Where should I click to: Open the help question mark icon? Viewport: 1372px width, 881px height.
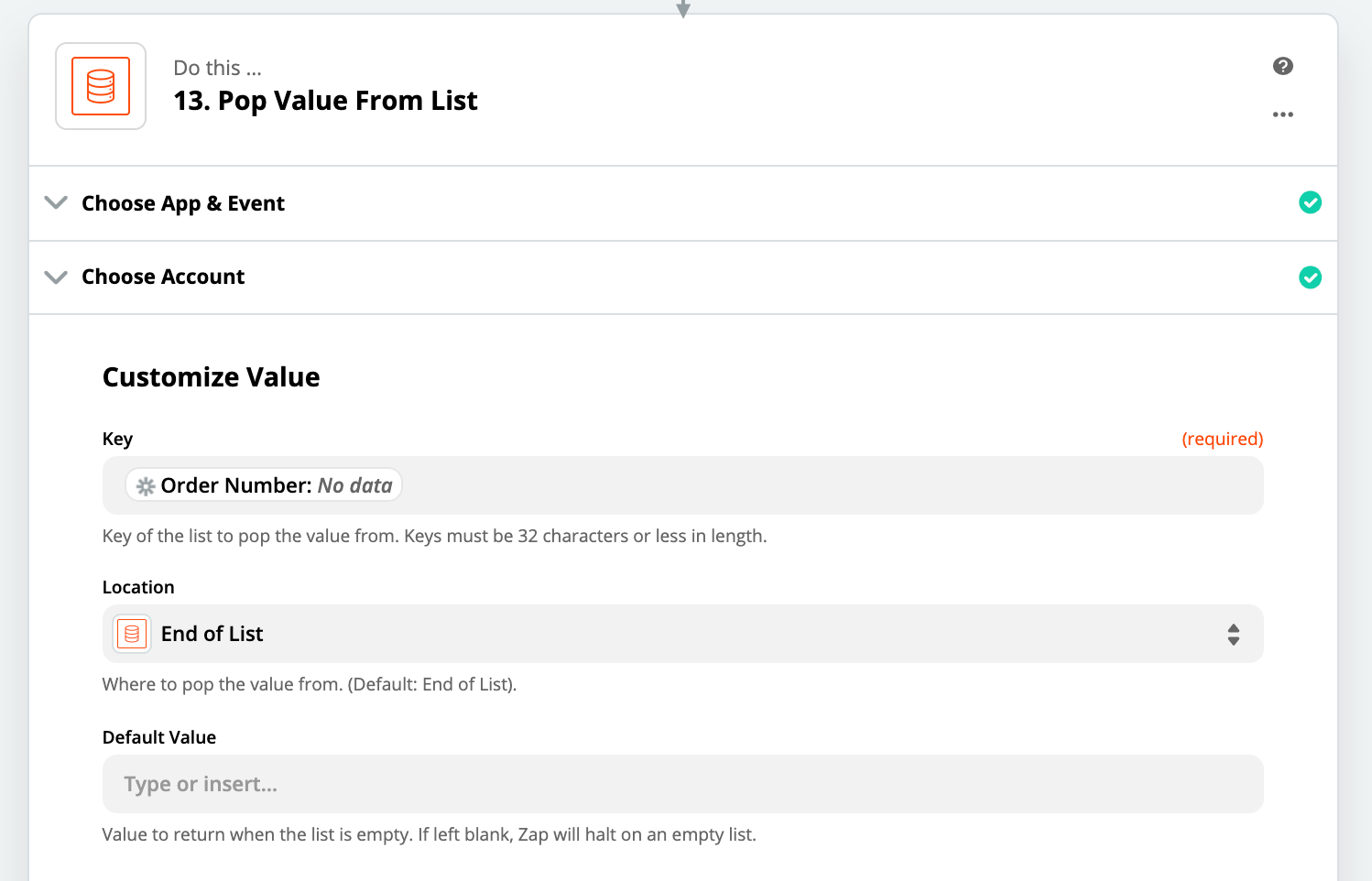click(x=1282, y=66)
